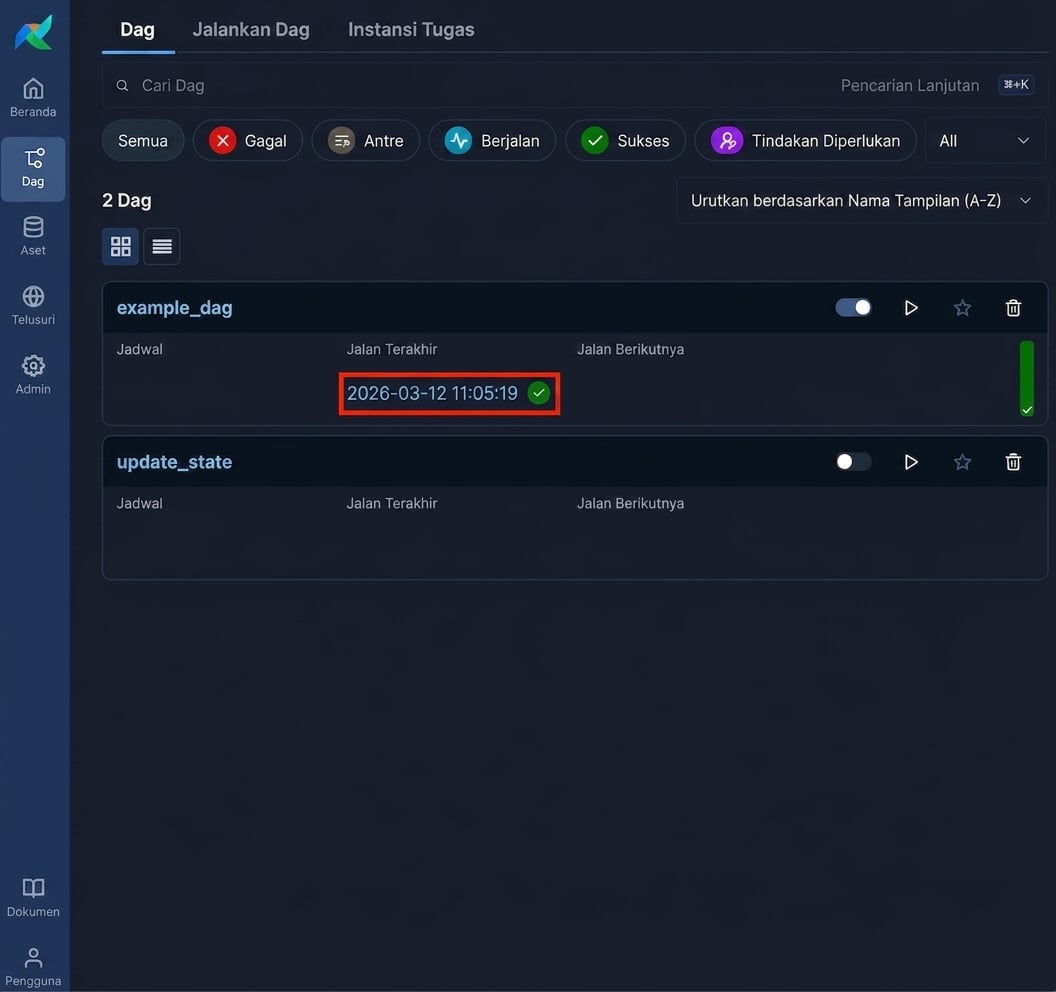Open Pencarian Lanjutan advanced search

pos(910,86)
